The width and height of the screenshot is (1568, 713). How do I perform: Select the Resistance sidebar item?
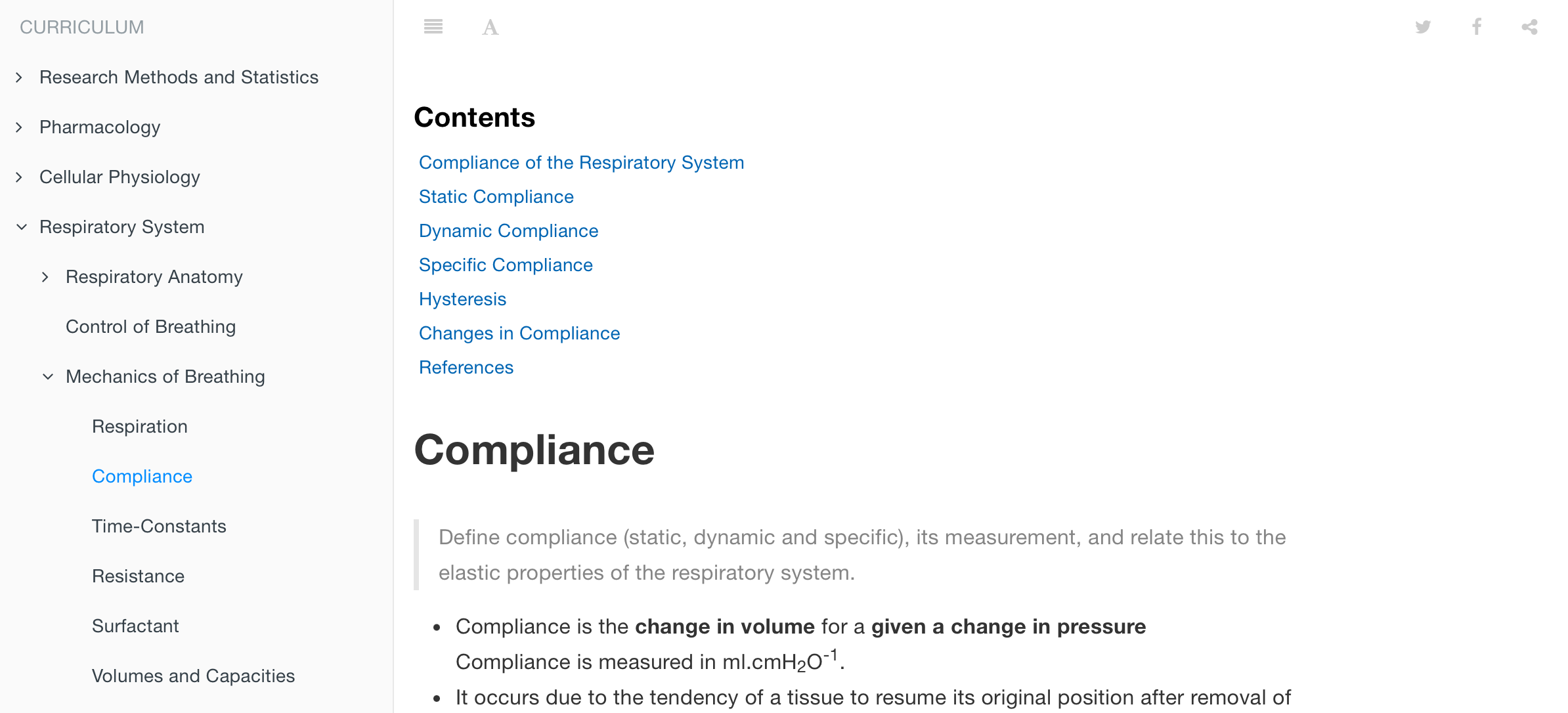pos(138,576)
